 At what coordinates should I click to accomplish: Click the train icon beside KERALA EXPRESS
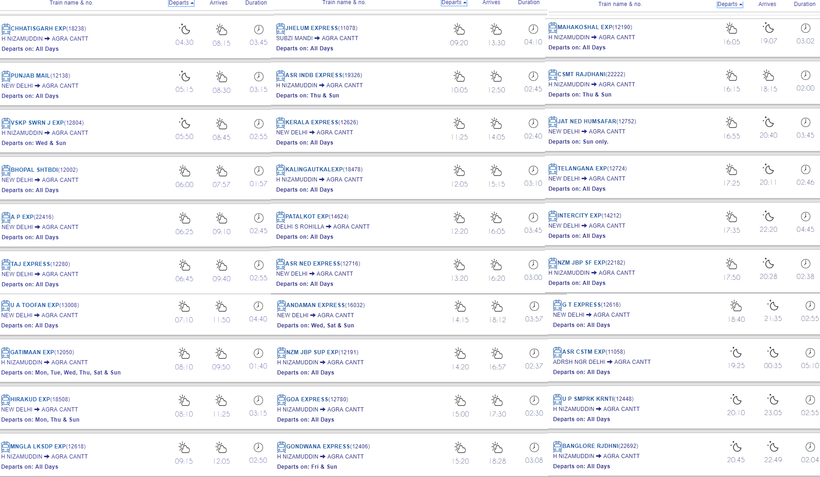[281, 122]
